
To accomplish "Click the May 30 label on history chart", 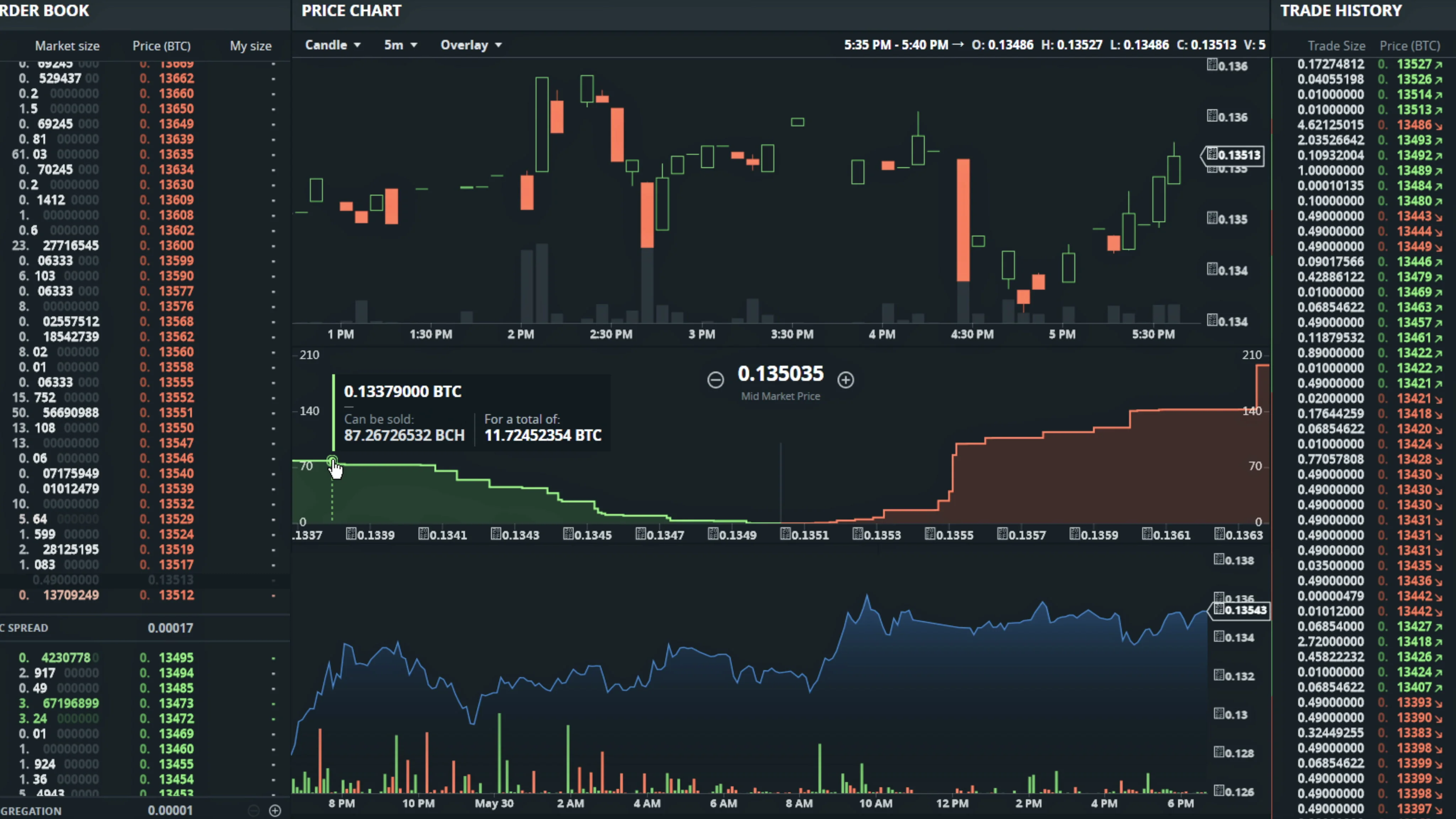I will (494, 804).
